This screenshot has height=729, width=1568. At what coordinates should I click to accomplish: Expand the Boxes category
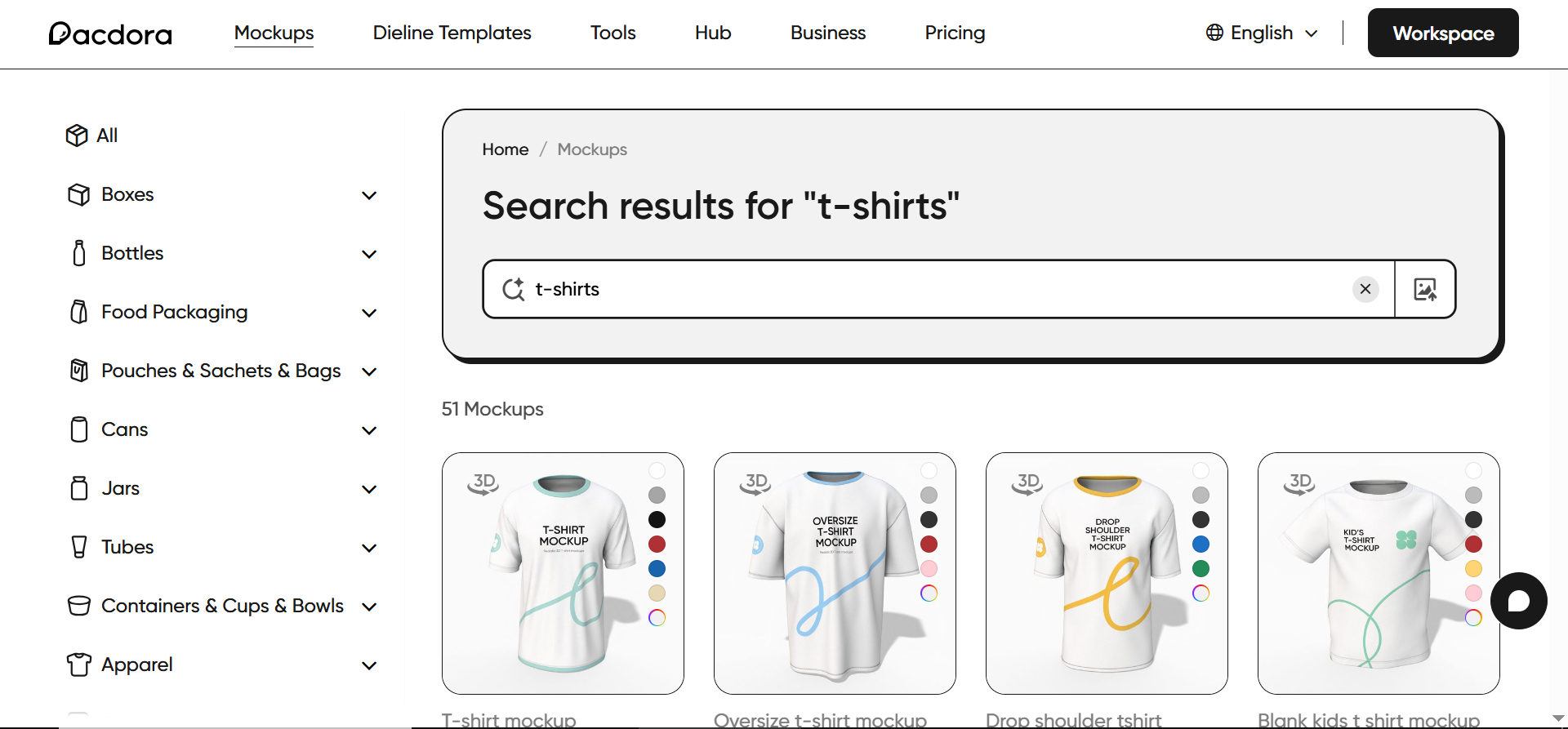369,195
